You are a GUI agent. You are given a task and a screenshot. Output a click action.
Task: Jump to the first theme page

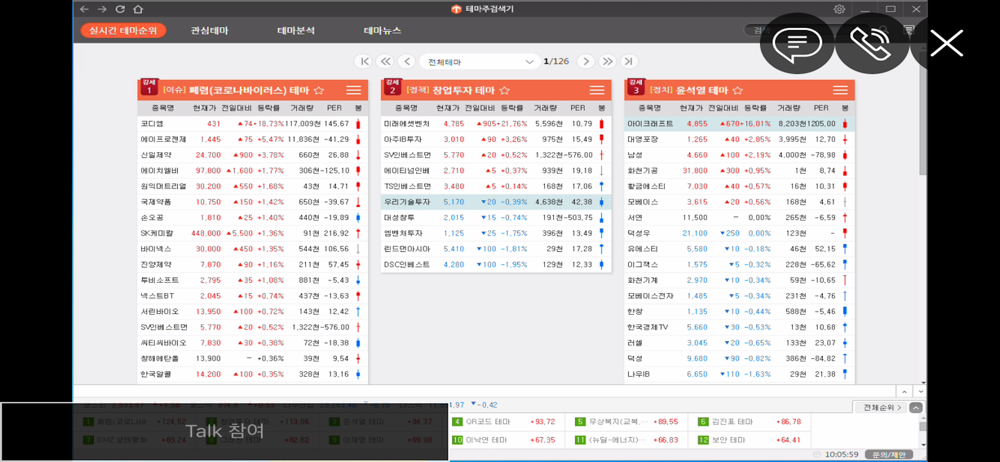[x=365, y=61]
